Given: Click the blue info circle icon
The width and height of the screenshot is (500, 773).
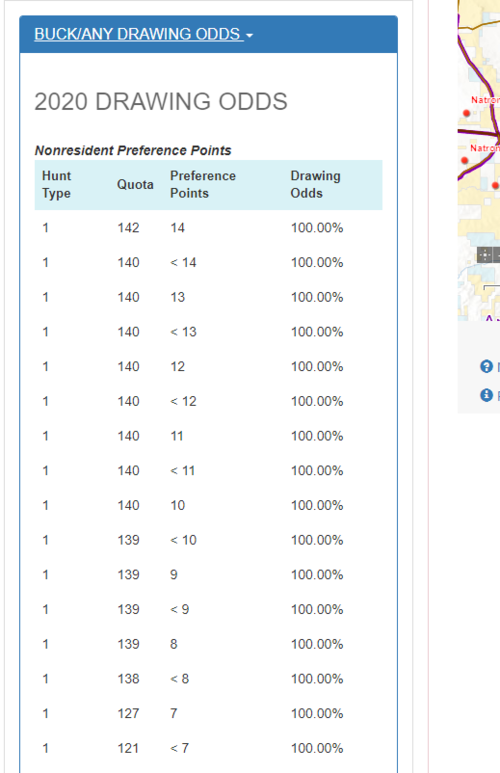Looking at the screenshot, I should tap(486, 395).
